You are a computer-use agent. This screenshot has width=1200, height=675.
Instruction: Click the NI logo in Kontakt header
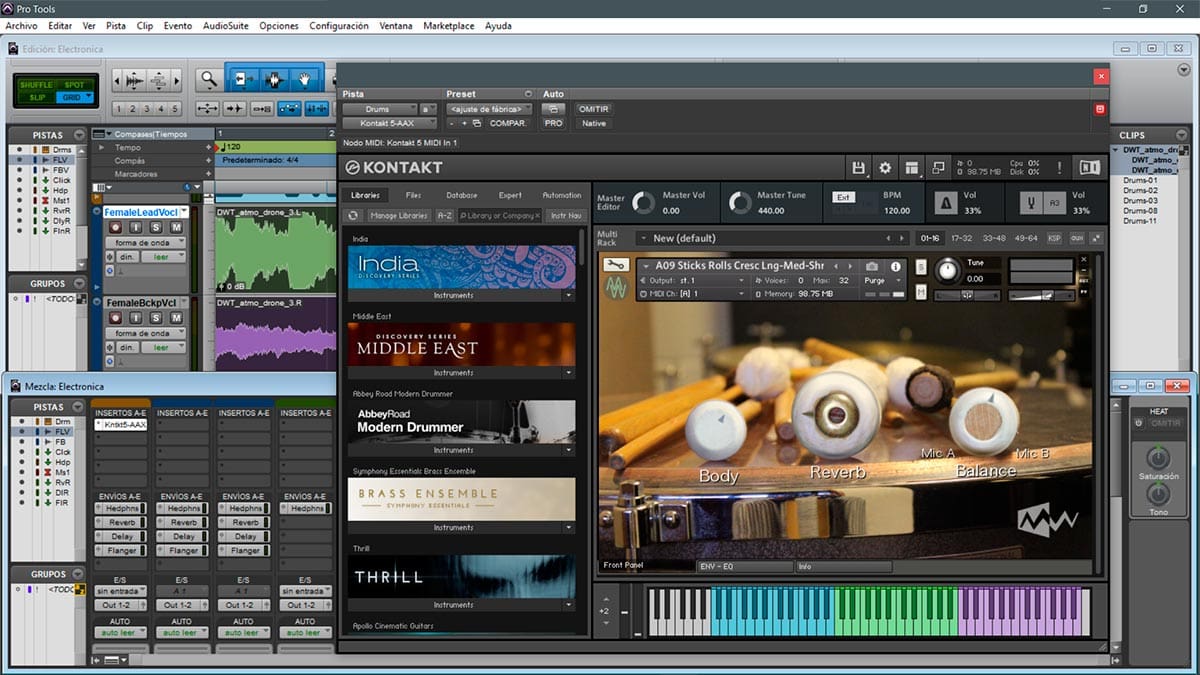coord(1089,168)
